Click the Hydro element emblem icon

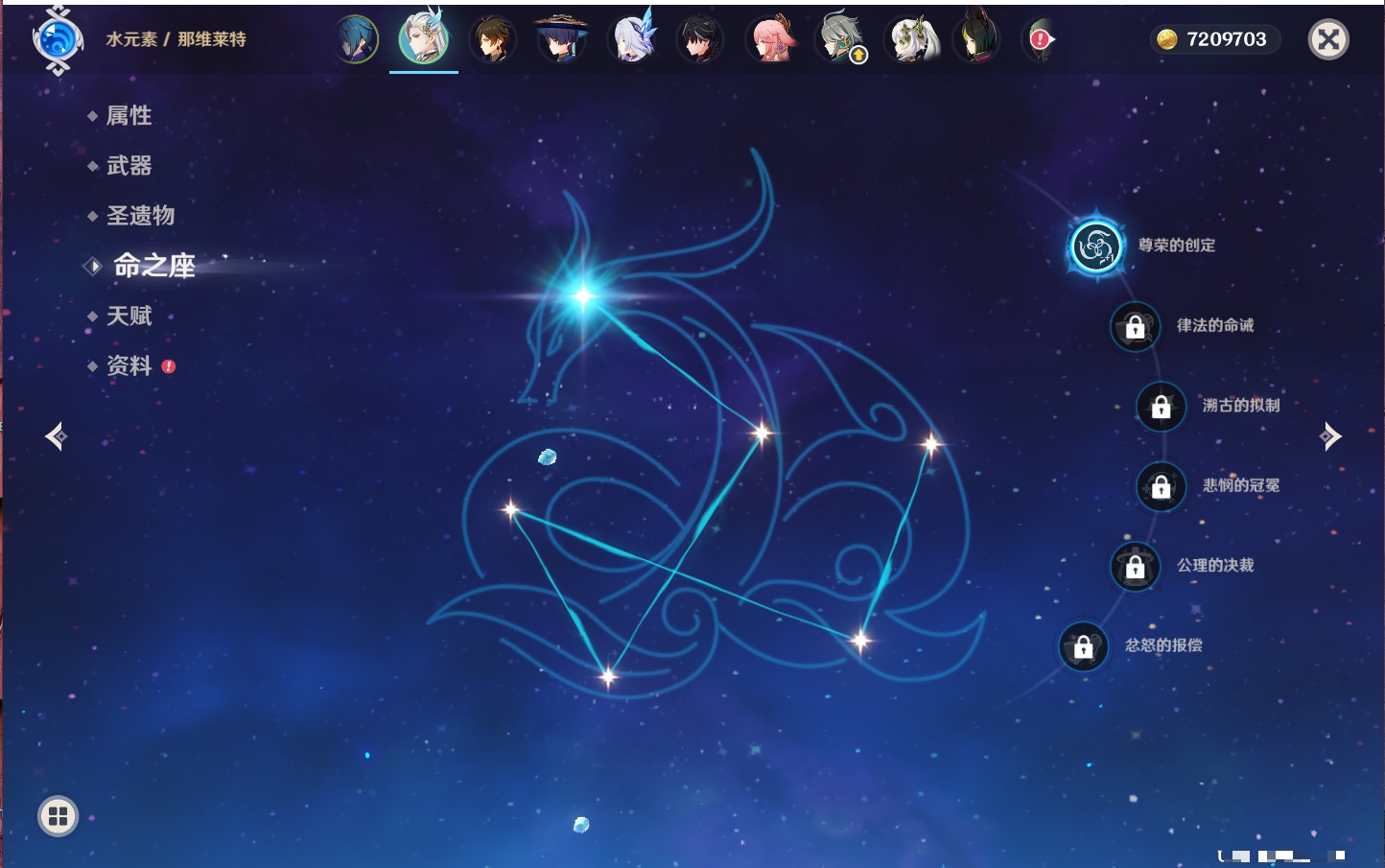[58, 40]
